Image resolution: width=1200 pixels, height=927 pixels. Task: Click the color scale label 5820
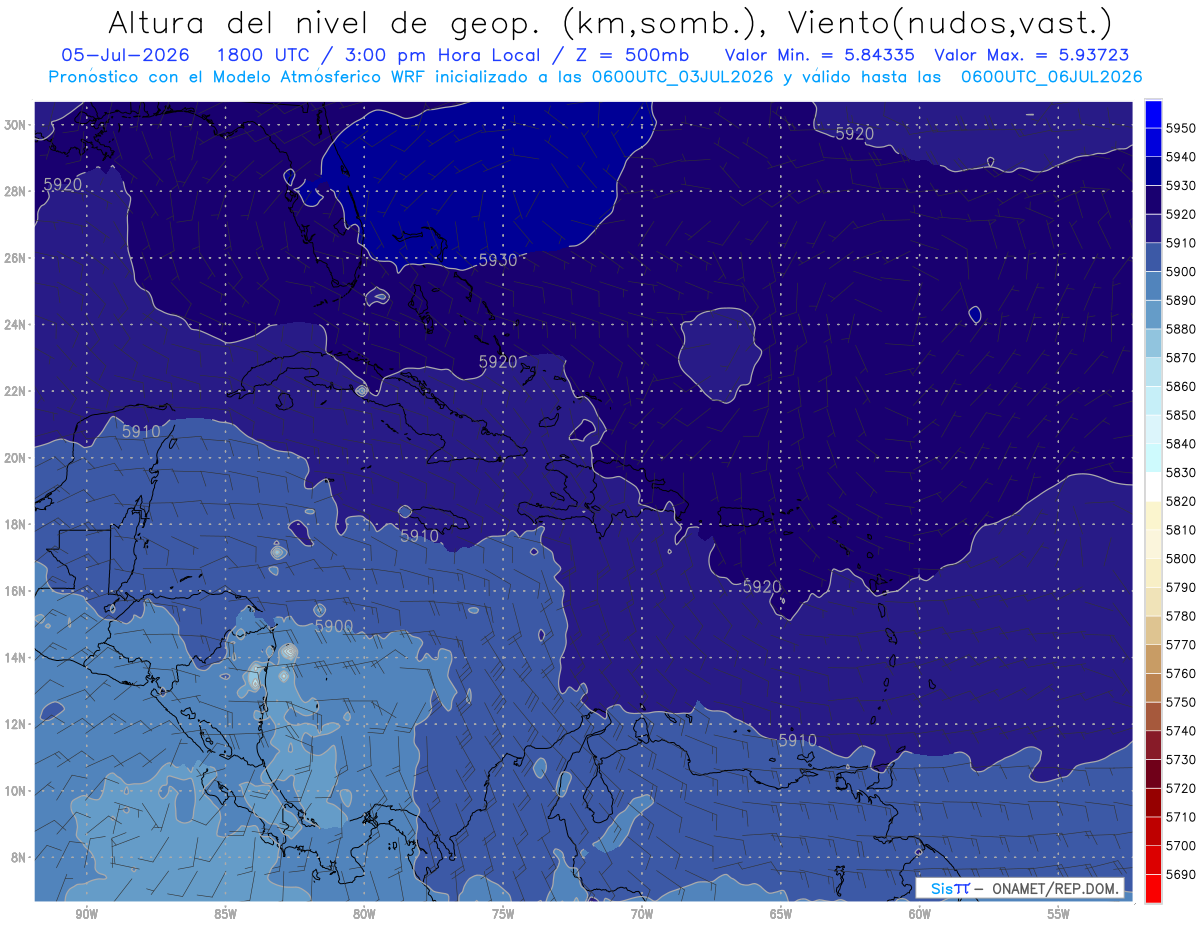click(1180, 501)
